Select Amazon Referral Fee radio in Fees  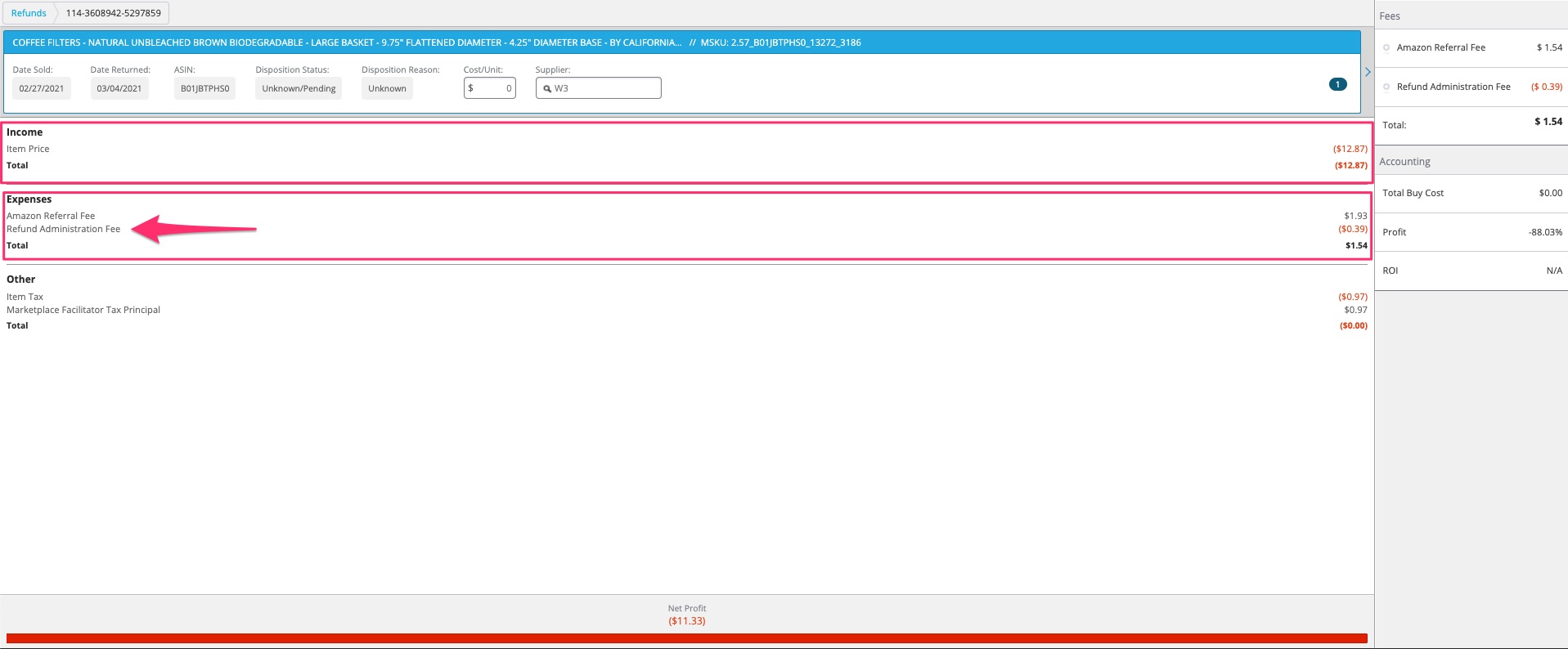coord(1386,47)
